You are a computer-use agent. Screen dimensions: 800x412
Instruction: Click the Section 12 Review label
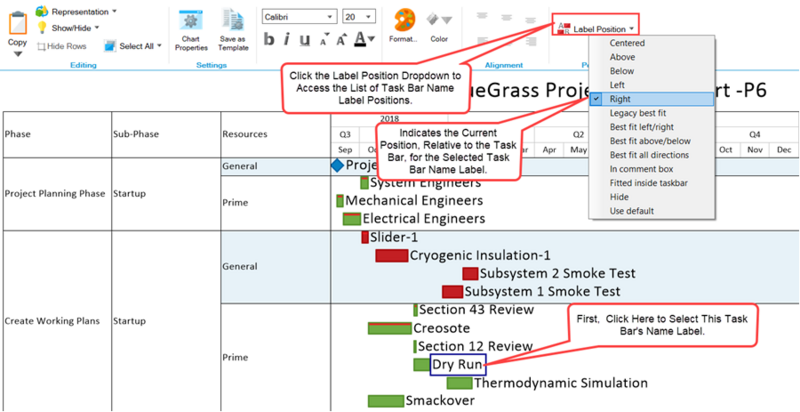[x=476, y=346]
